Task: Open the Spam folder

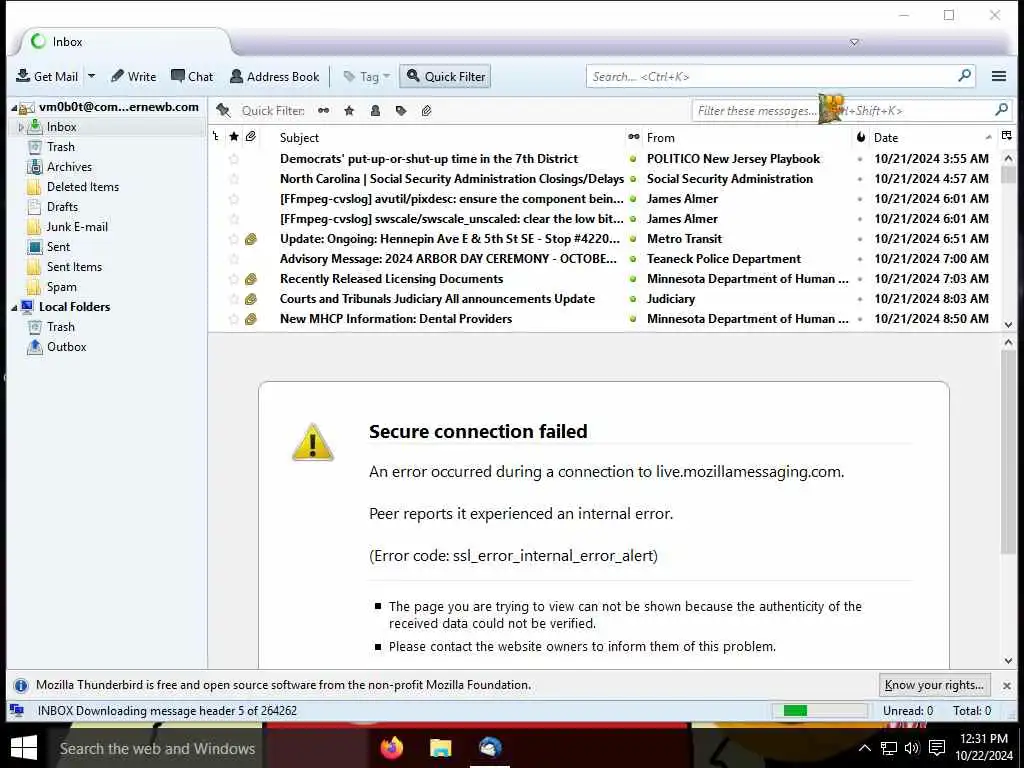Action: pos(61,287)
